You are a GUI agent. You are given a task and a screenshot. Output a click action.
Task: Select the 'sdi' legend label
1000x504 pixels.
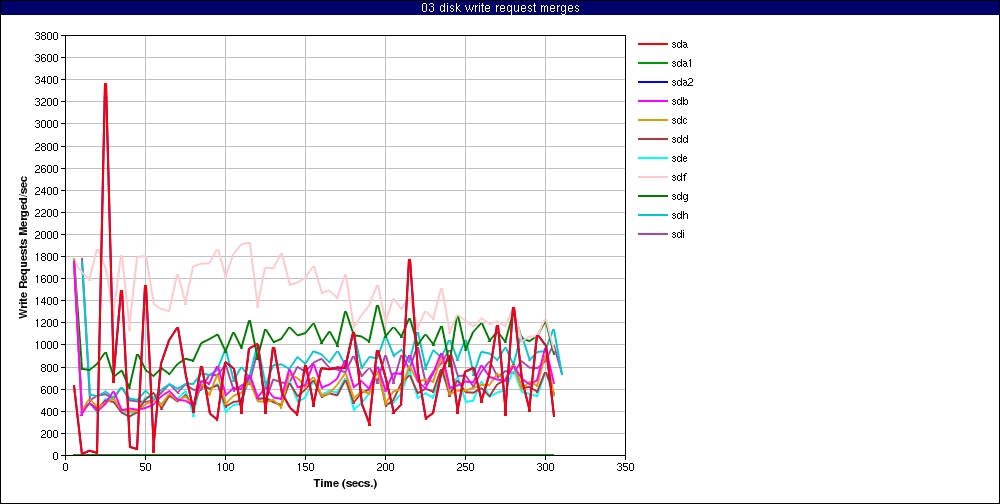[679, 234]
